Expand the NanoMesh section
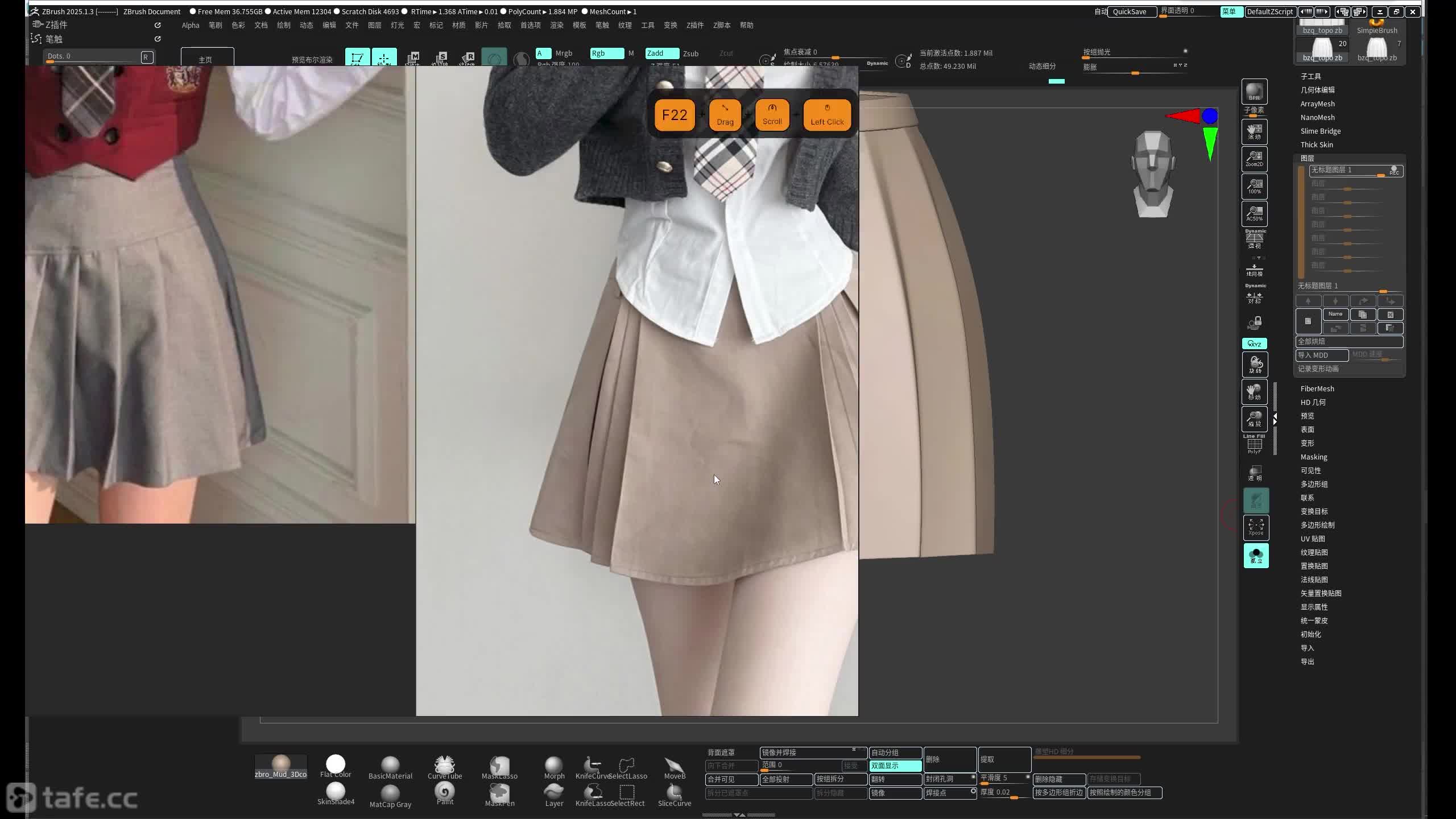The image size is (1456, 819). point(1317,117)
